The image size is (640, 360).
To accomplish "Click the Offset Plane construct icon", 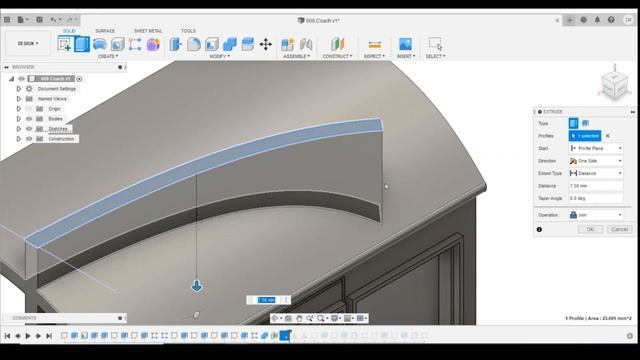I will click(x=338, y=44).
